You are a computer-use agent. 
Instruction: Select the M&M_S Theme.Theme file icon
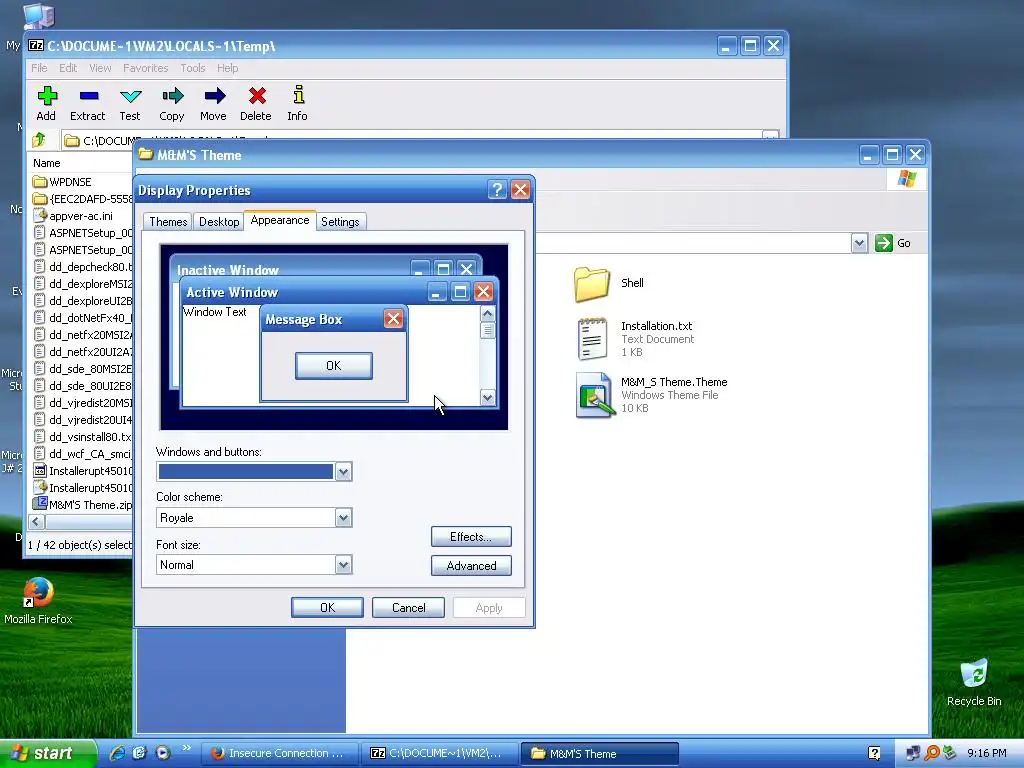[x=594, y=394]
